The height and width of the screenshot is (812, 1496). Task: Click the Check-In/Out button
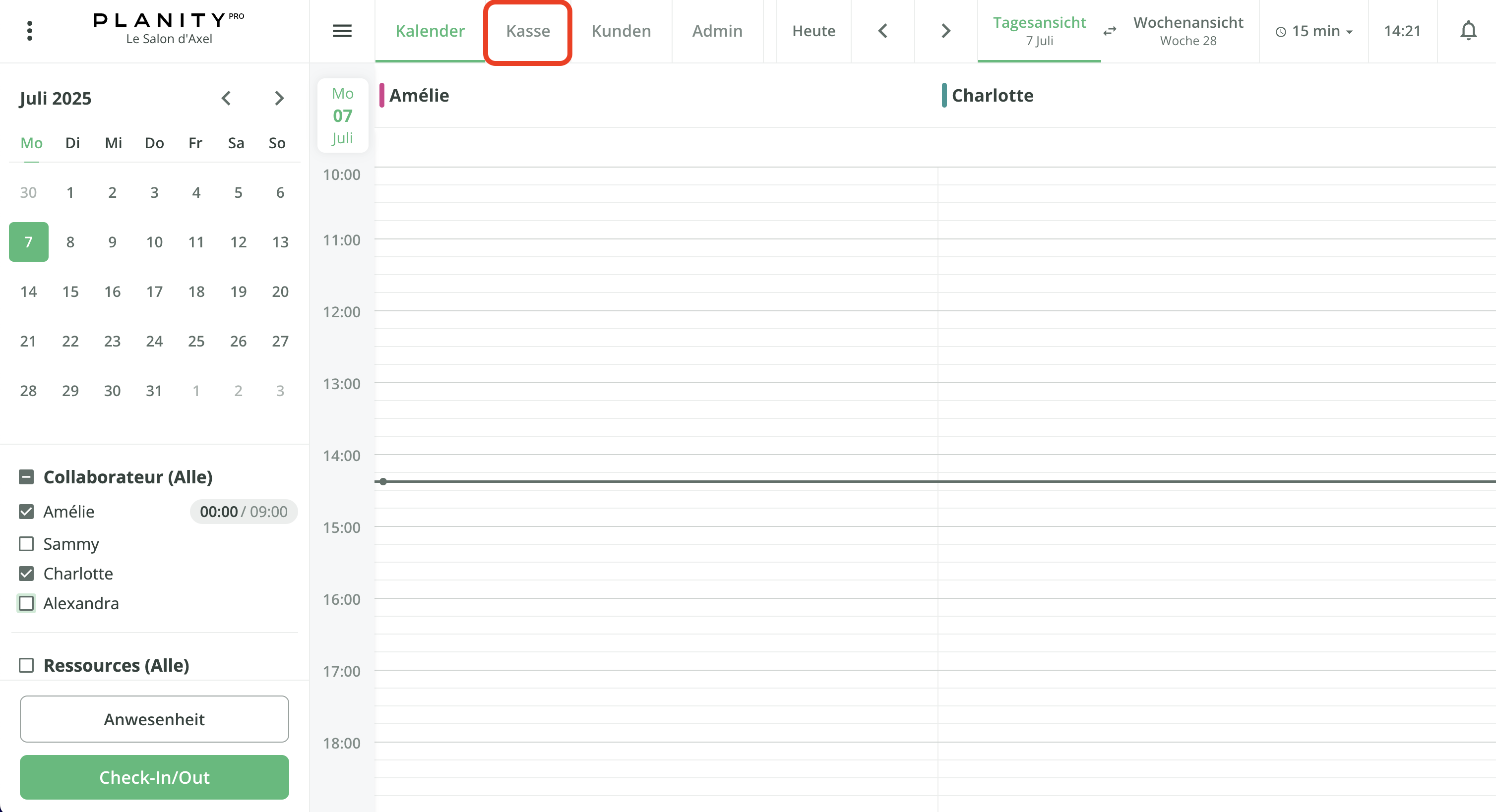(x=154, y=777)
